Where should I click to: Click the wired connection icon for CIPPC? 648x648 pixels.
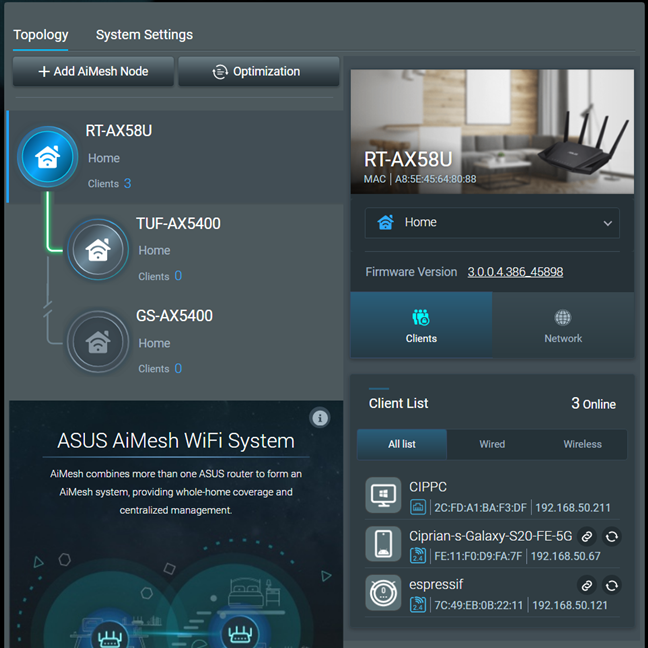pyautogui.click(x=418, y=507)
